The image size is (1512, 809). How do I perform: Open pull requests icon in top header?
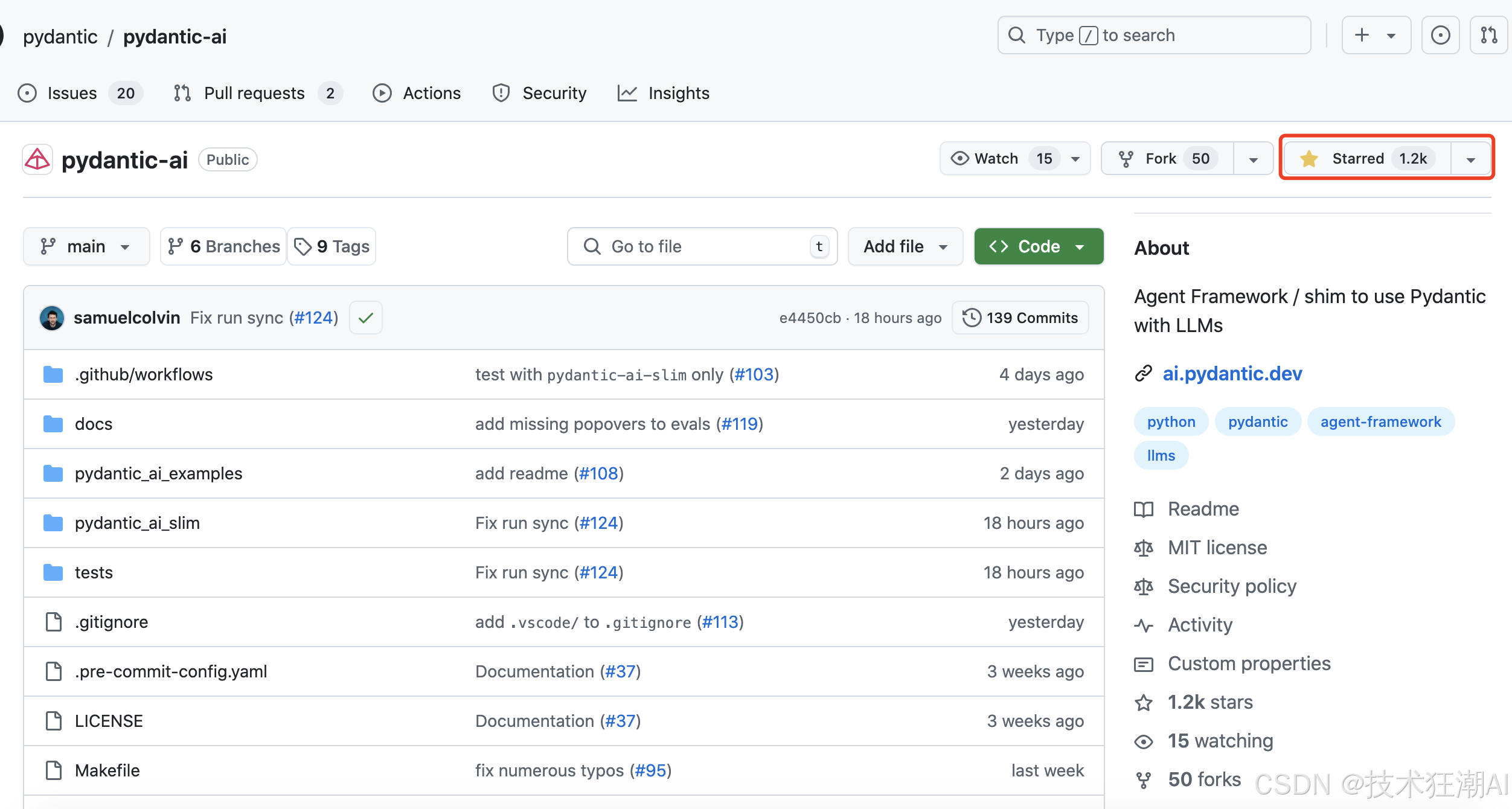pos(1488,36)
